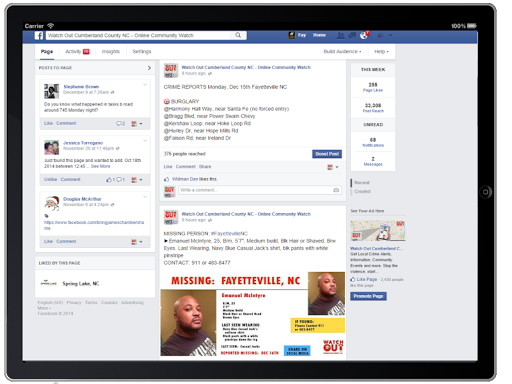This screenshot has height=384, width=512.
Task: Click comment bubble icon on Stephanie Brown's post
Action: (119, 124)
